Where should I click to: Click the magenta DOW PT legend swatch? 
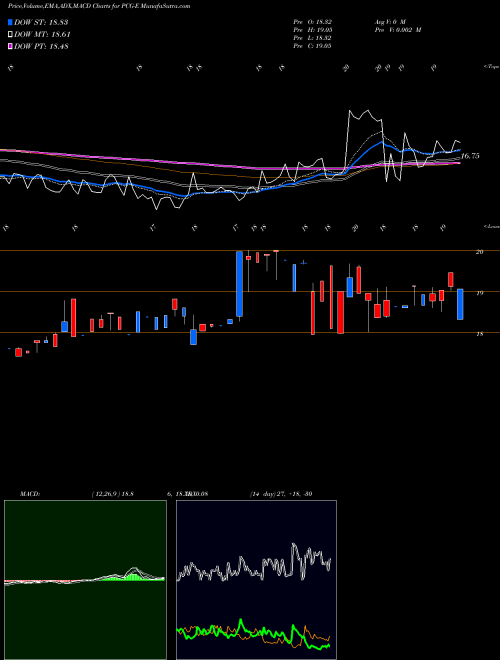(10, 46)
